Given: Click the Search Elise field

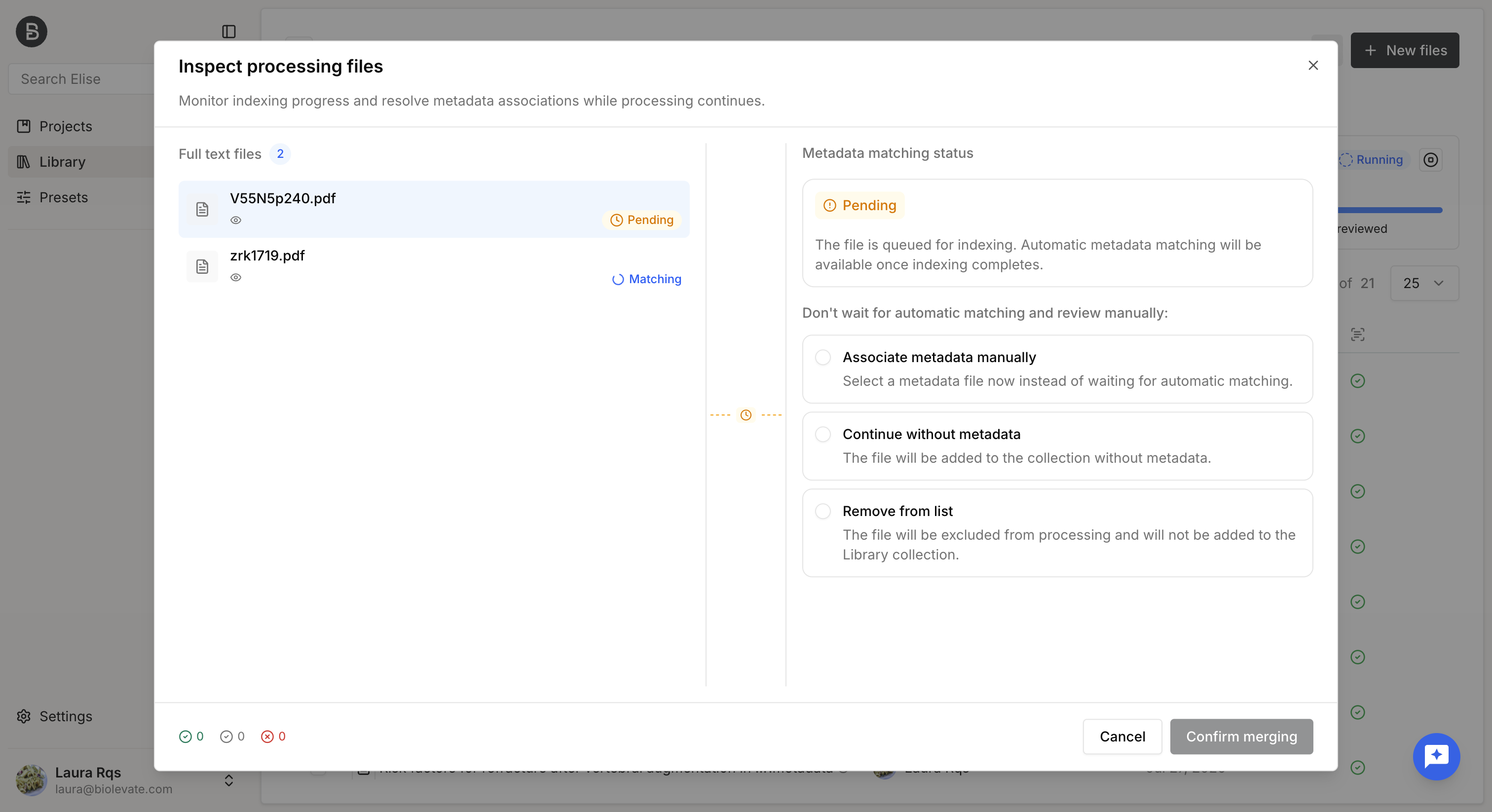Looking at the screenshot, I should (81, 79).
